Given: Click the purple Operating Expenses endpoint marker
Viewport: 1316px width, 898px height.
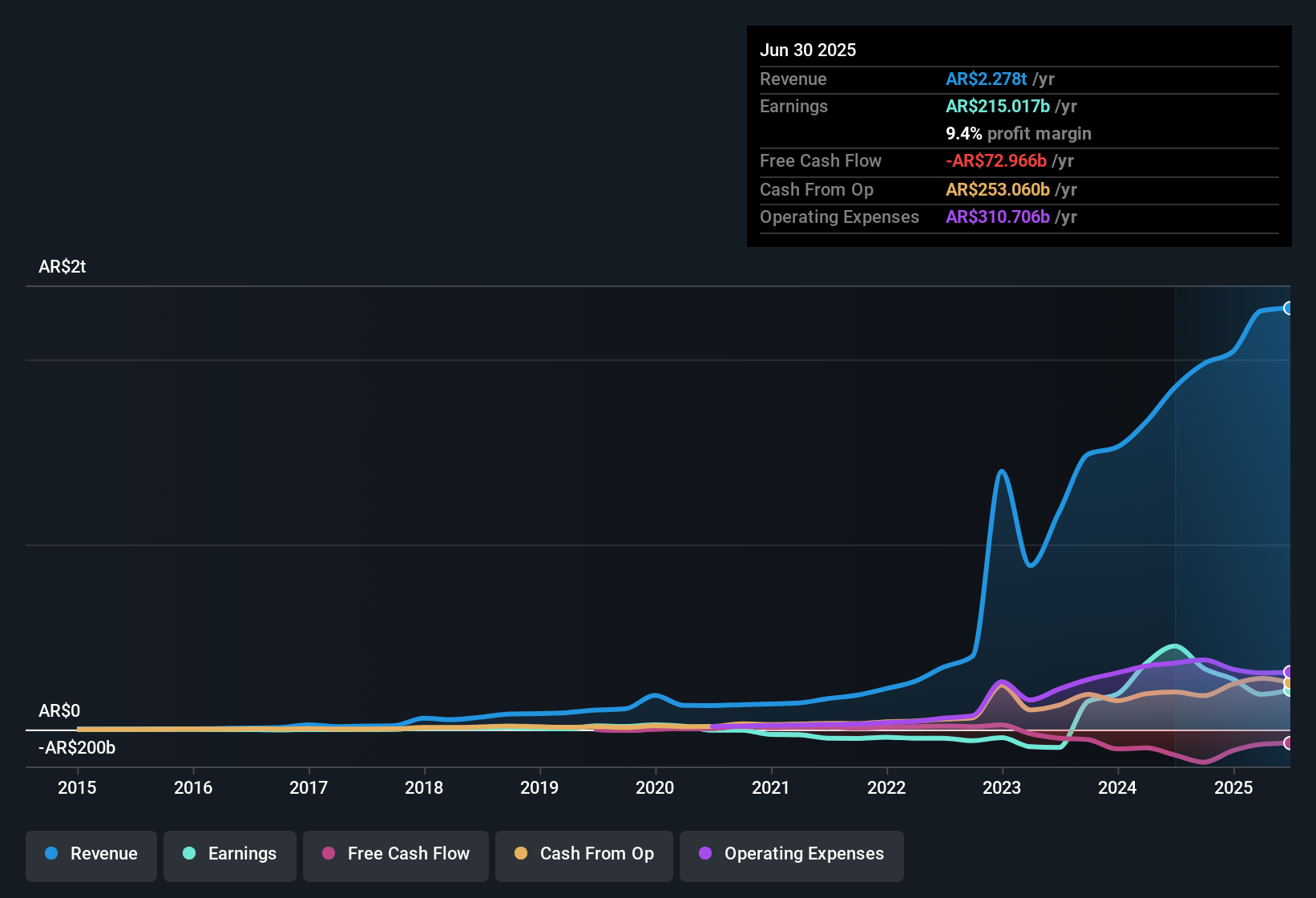Looking at the screenshot, I should click(1288, 672).
